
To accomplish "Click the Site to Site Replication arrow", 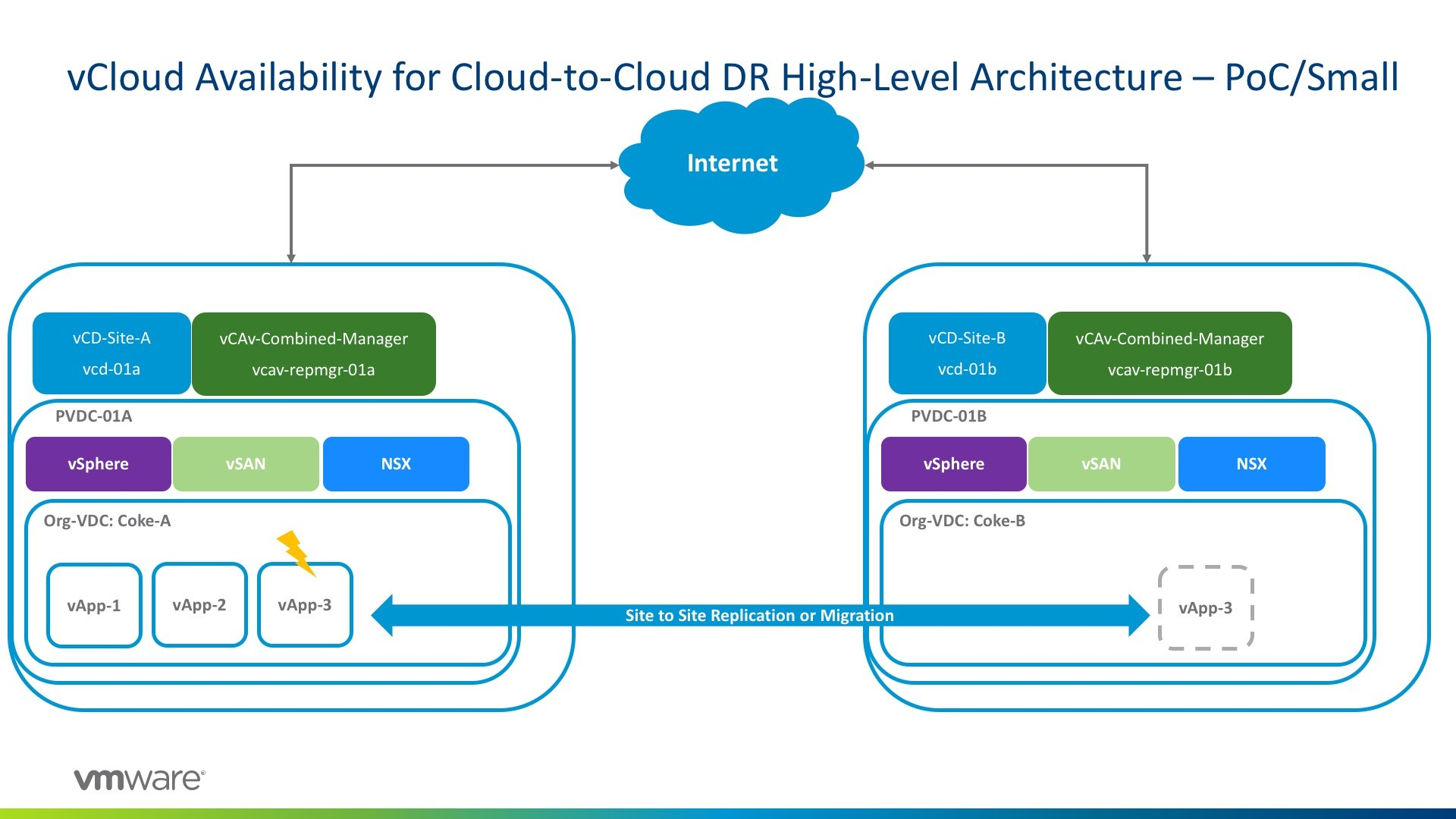I will point(759,615).
